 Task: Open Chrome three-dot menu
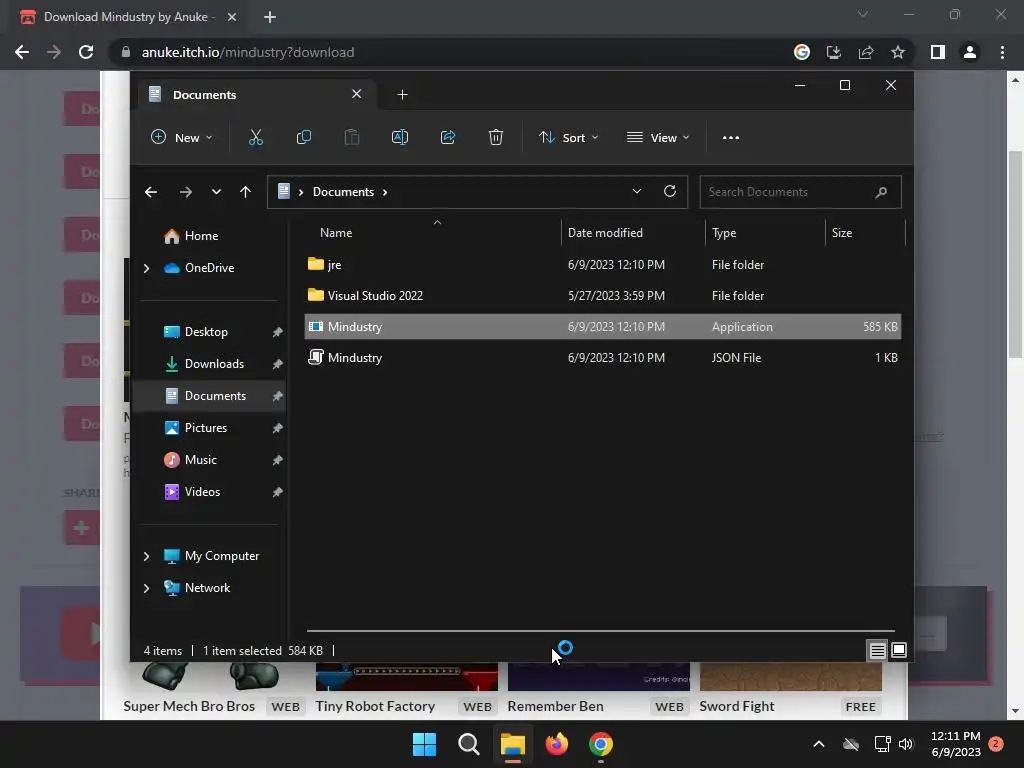pos(1002,52)
